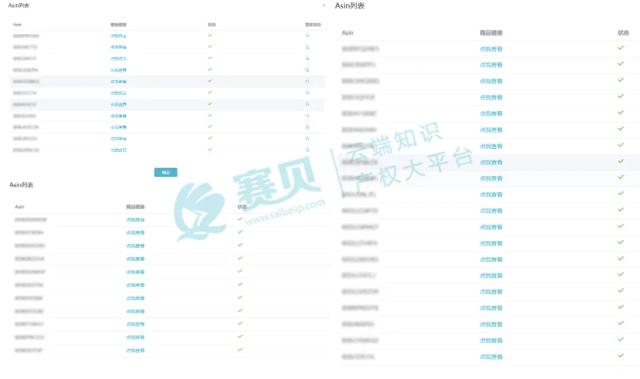
Task: Click the Asin列表 title of right-side list
Action: [x=350, y=6]
